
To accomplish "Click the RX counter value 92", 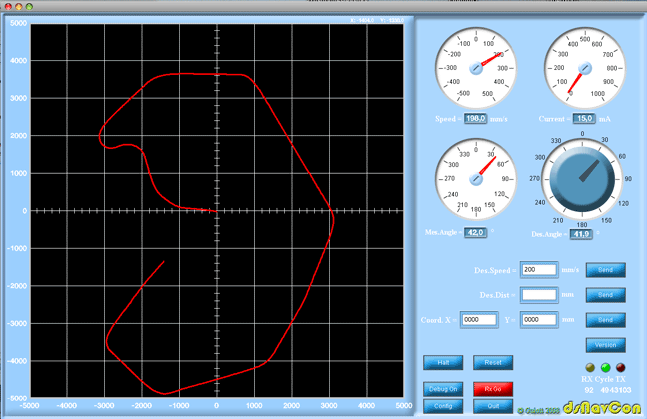I will click(589, 390).
